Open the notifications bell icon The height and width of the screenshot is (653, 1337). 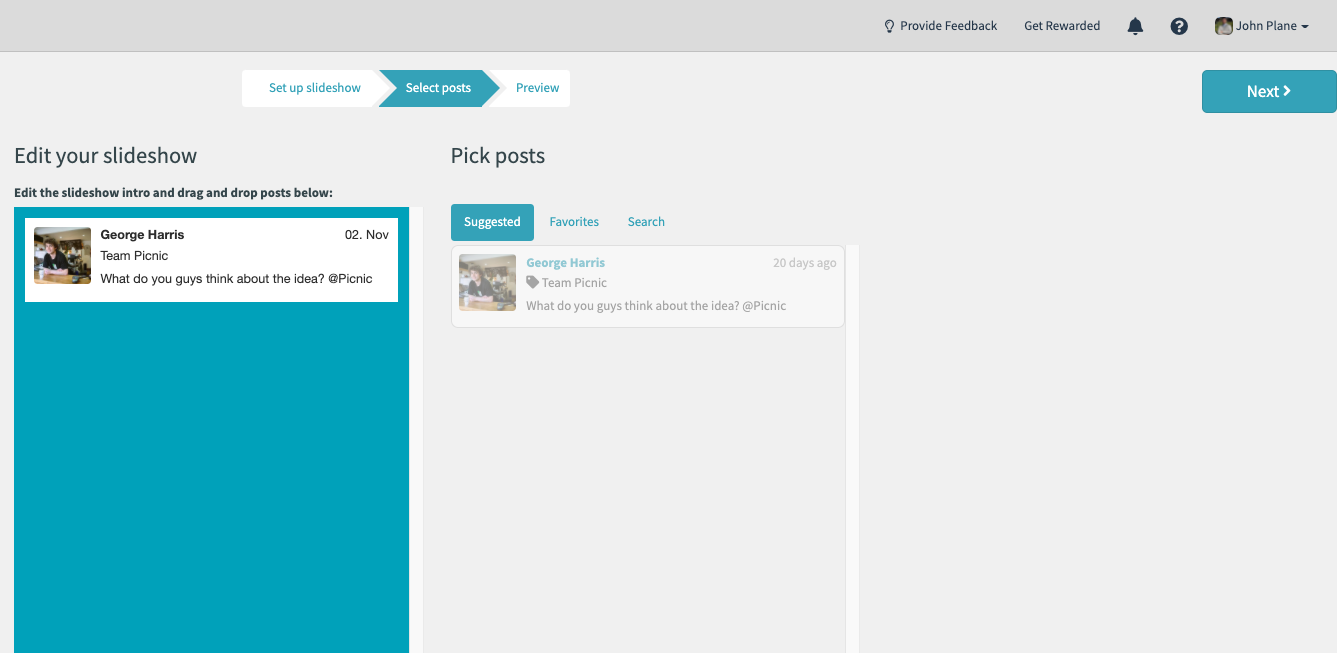point(1135,26)
